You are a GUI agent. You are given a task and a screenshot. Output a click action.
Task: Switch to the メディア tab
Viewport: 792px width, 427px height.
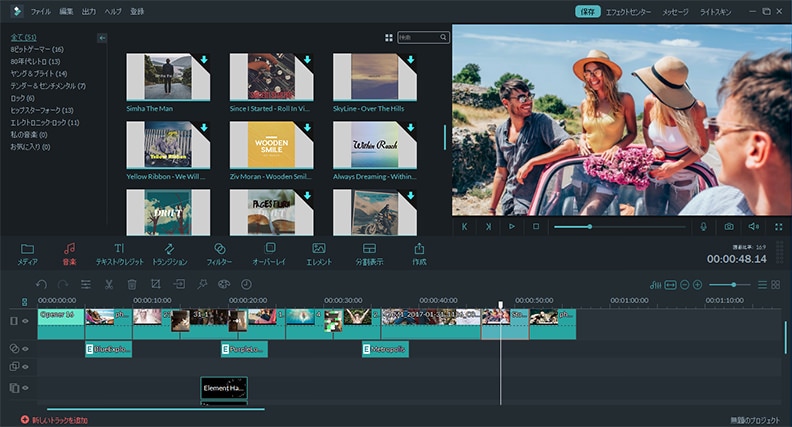point(27,254)
